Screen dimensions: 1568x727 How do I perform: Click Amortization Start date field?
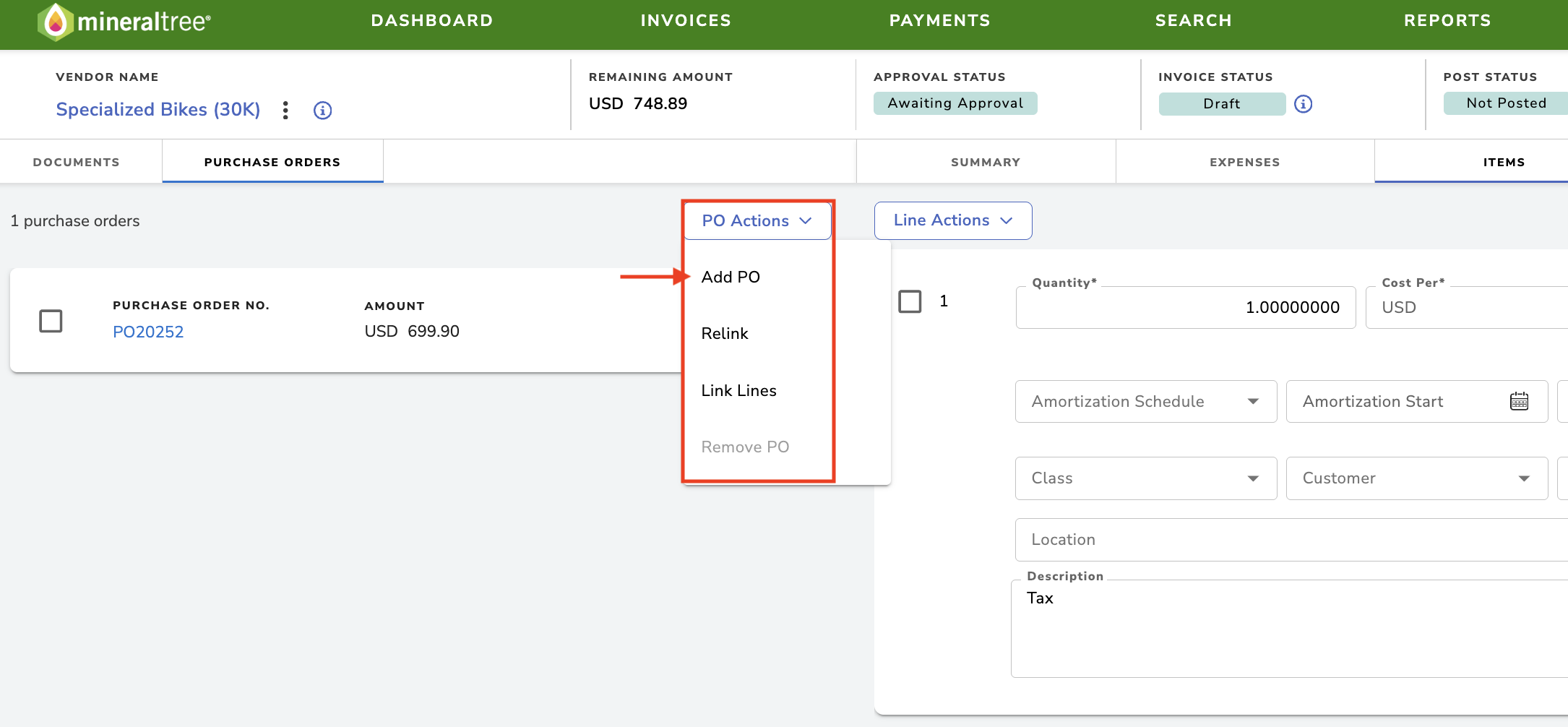pos(1417,402)
